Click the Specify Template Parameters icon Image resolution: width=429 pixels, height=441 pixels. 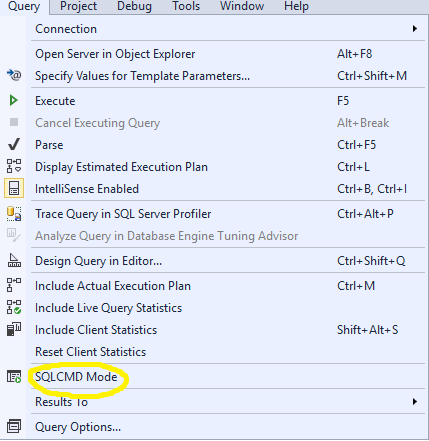pyautogui.click(x=14, y=75)
